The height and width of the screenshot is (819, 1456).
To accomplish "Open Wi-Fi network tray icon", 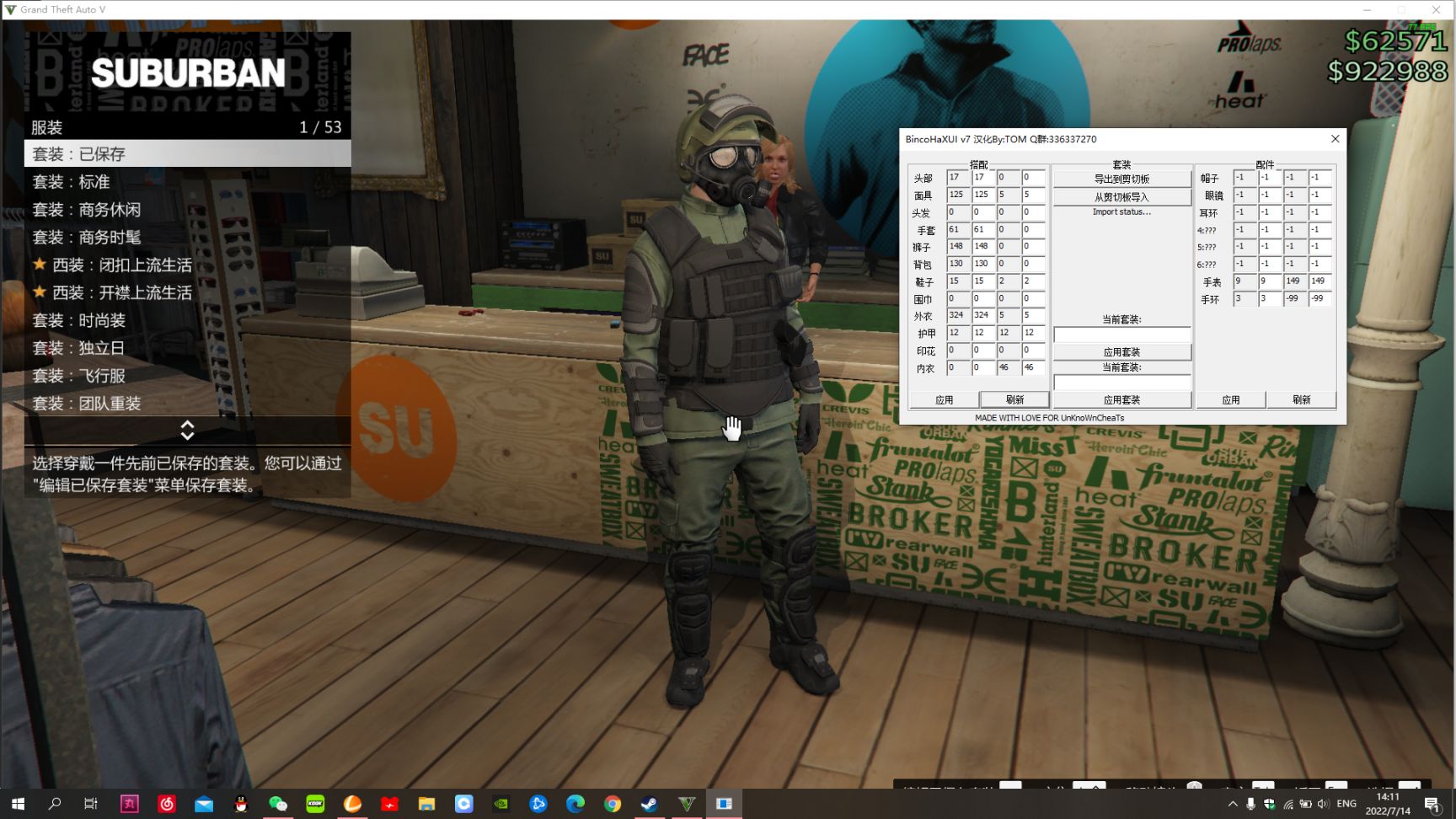I will (1287, 804).
